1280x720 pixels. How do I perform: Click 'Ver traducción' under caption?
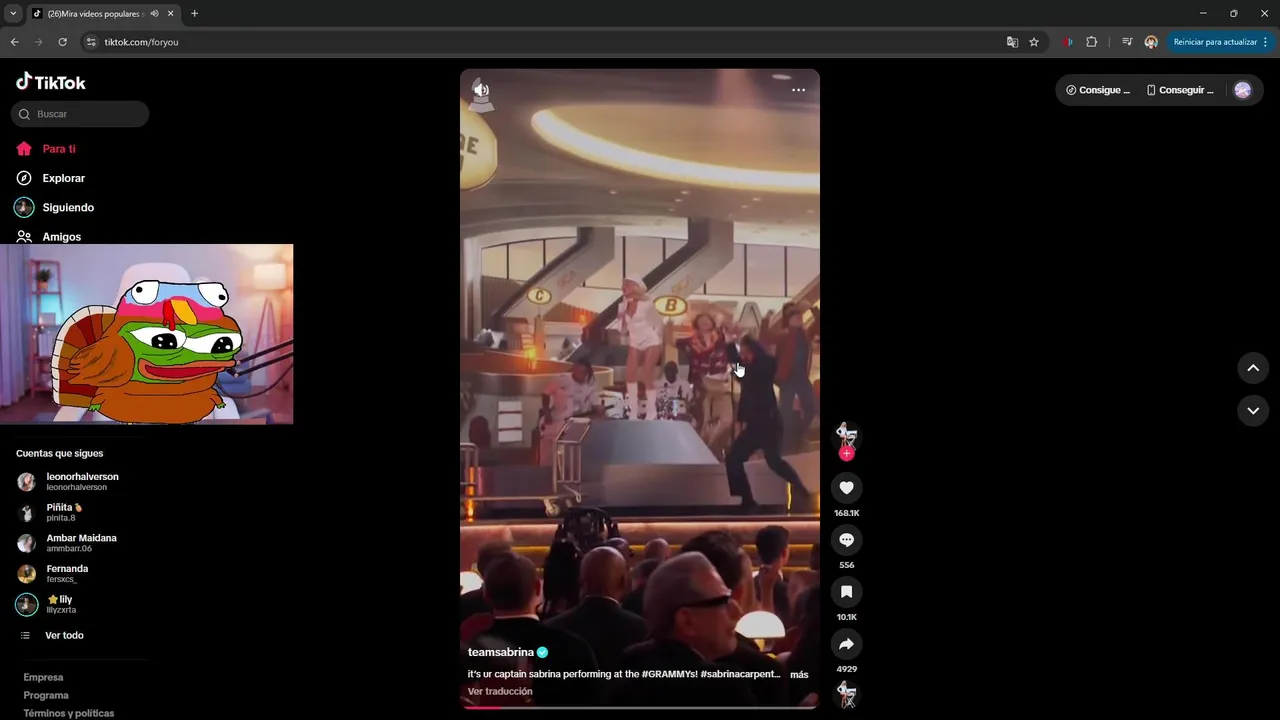(x=500, y=691)
